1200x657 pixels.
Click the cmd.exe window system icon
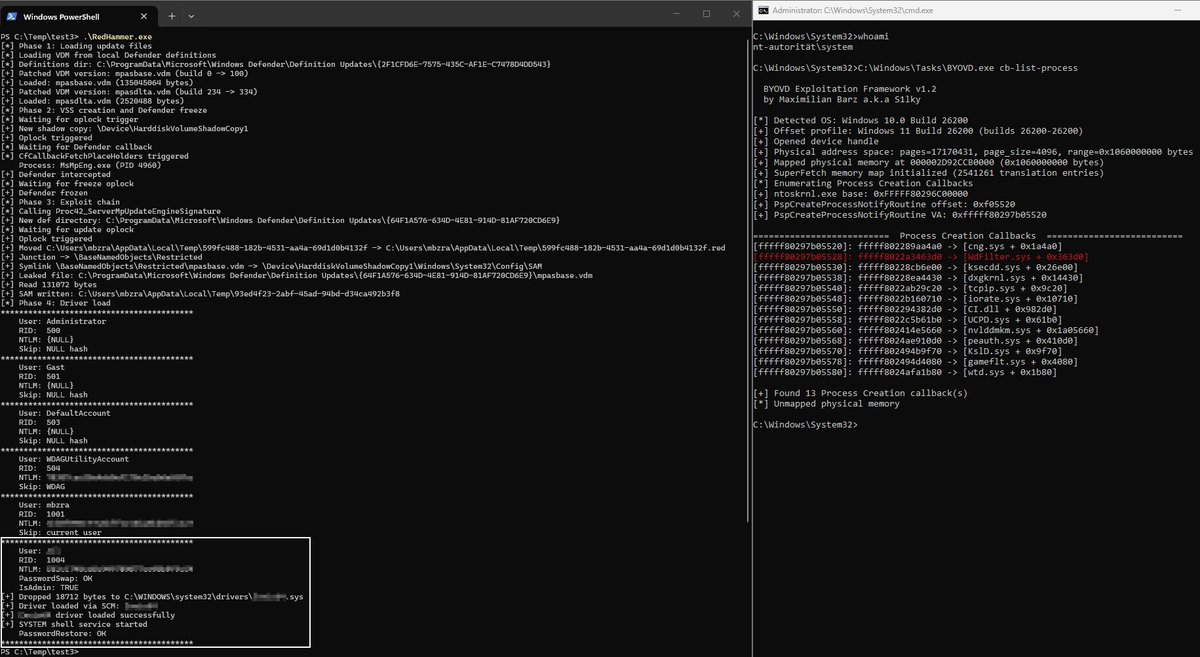(x=762, y=10)
